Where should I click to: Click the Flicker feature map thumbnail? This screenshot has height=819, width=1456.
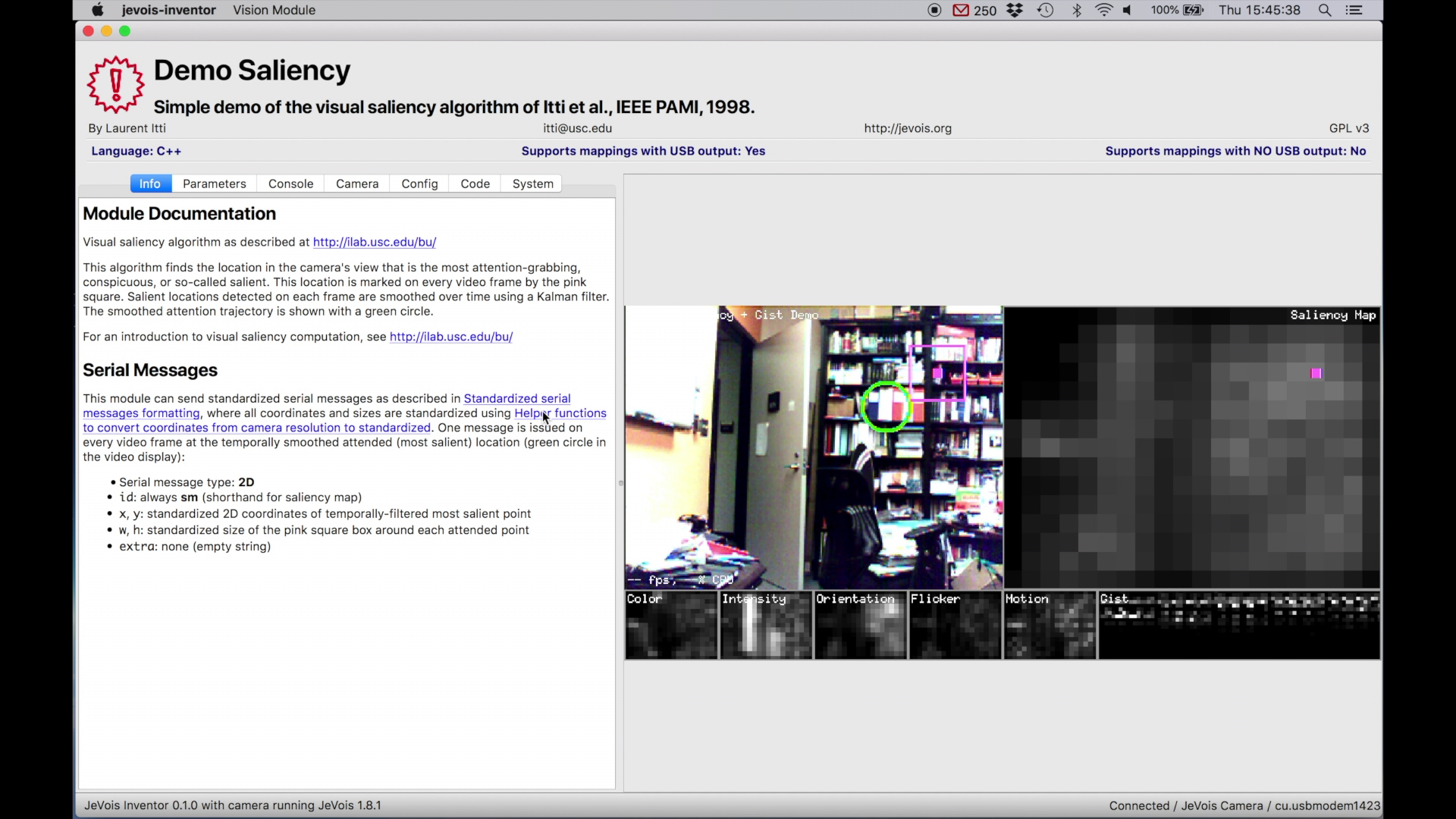coord(955,625)
